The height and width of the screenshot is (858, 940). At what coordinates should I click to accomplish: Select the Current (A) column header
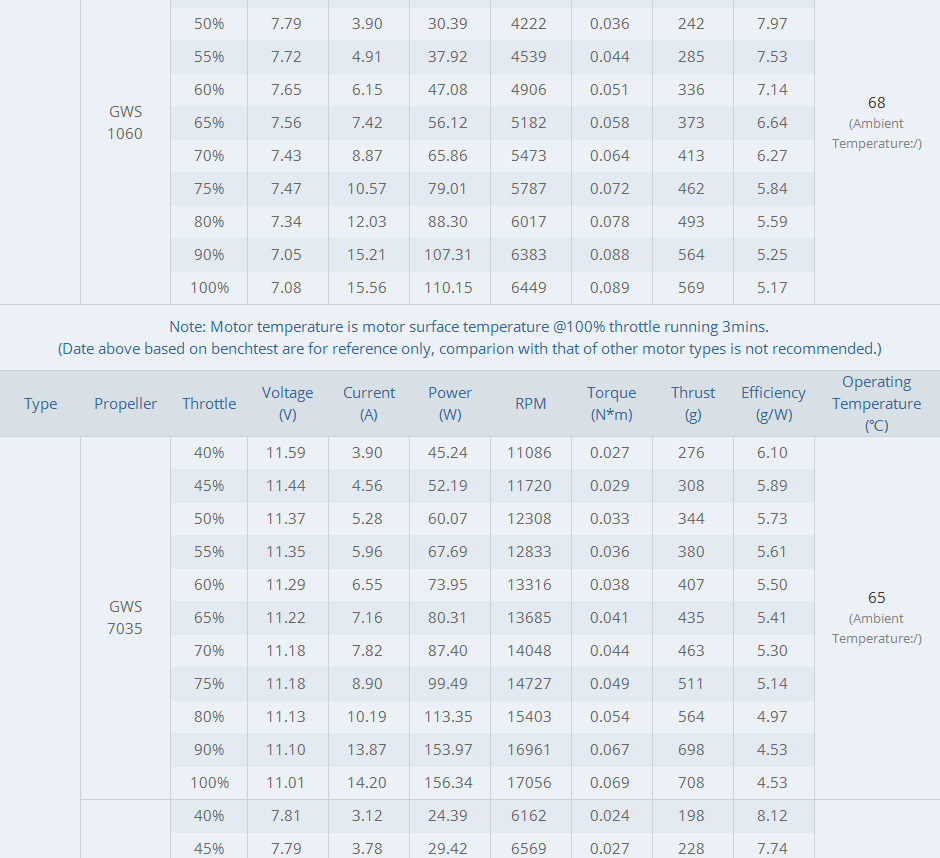pyautogui.click(x=368, y=403)
